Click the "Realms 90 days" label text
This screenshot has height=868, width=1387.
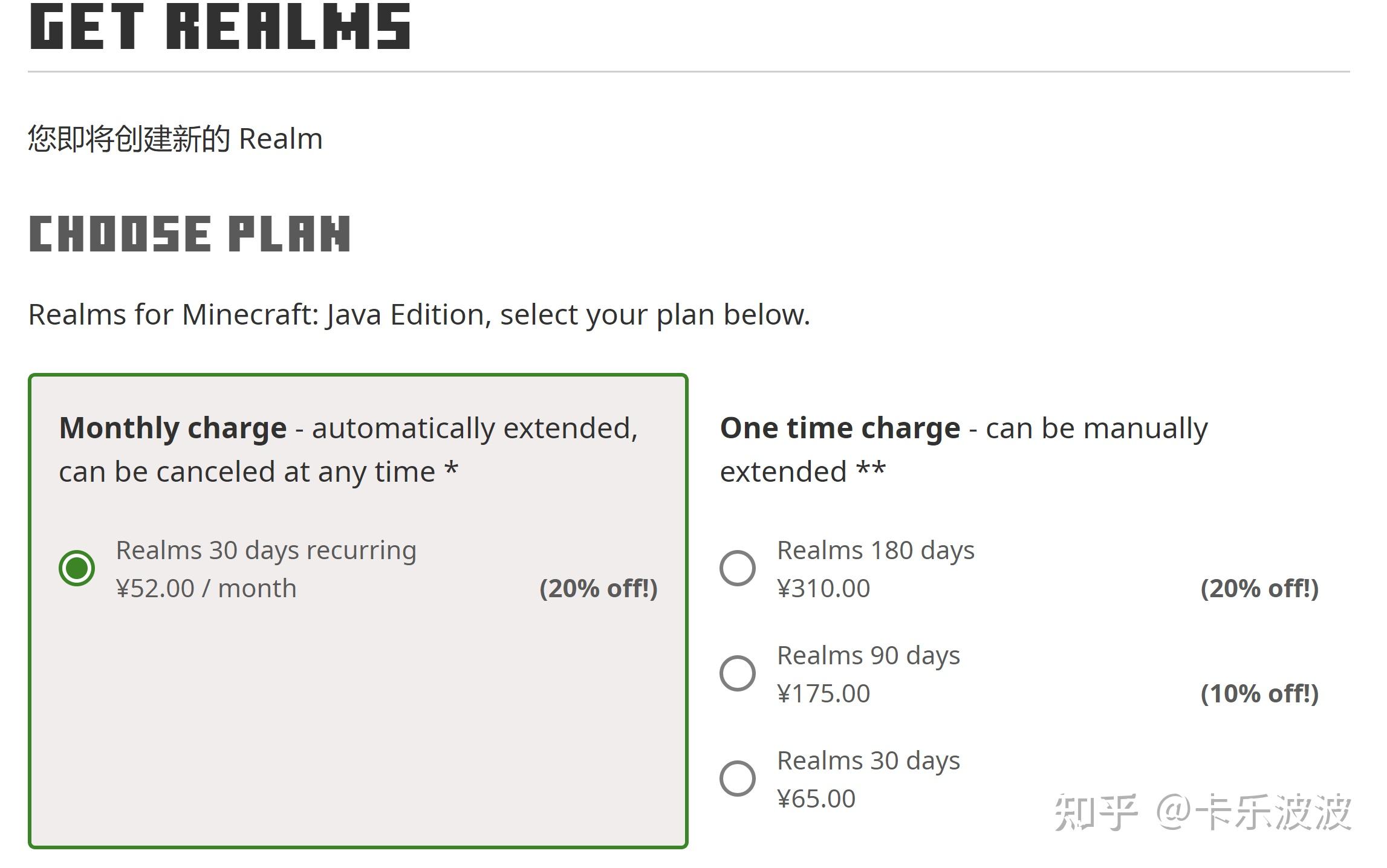[868, 656]
